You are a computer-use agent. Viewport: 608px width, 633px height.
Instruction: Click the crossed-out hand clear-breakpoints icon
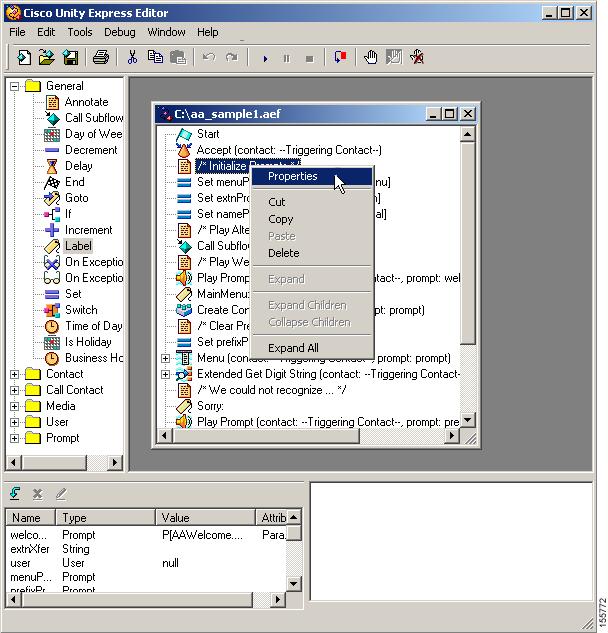(x=417, y=57)
